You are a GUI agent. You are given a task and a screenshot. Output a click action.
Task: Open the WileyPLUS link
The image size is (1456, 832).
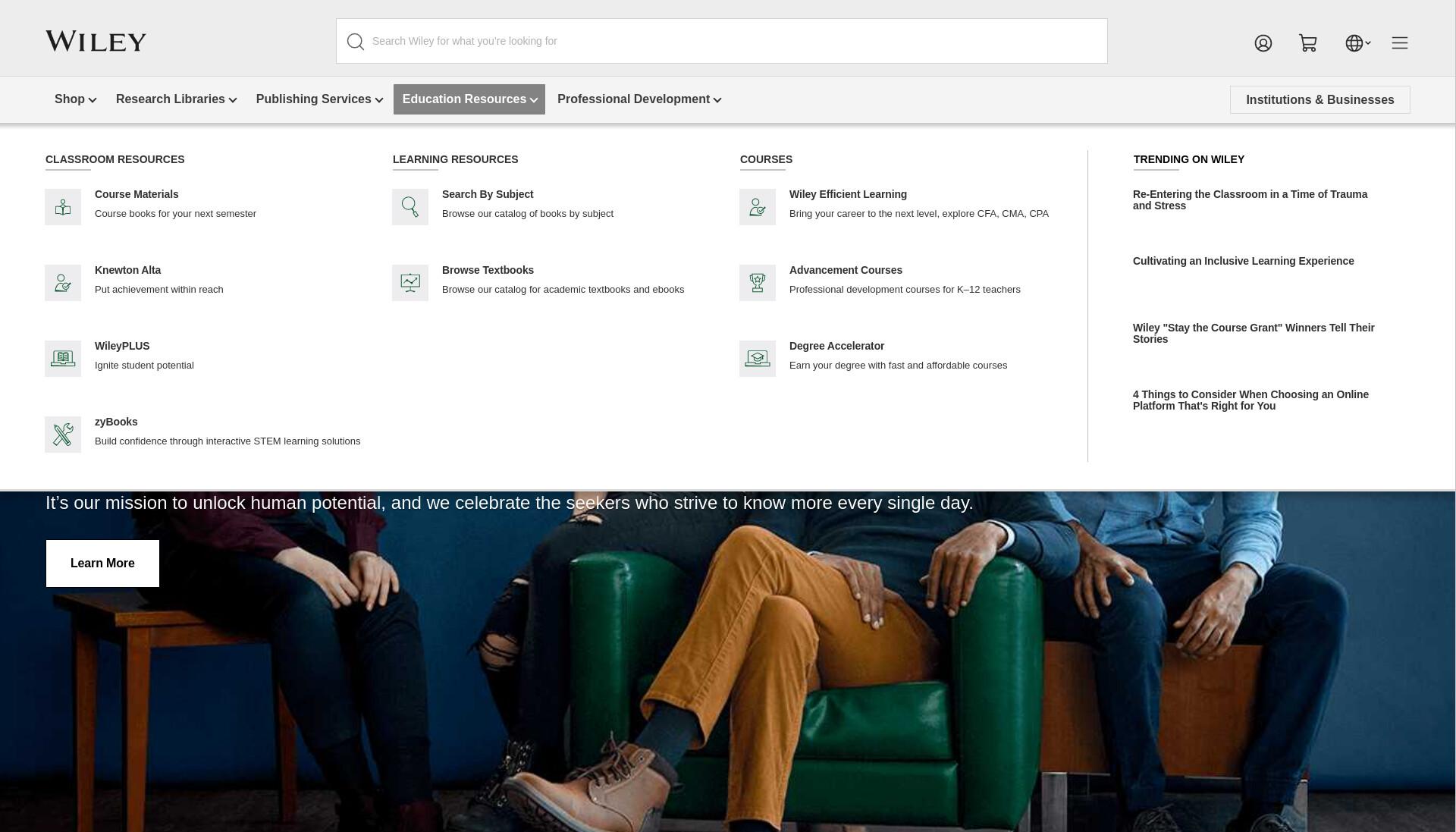click(x=122, y=346)
